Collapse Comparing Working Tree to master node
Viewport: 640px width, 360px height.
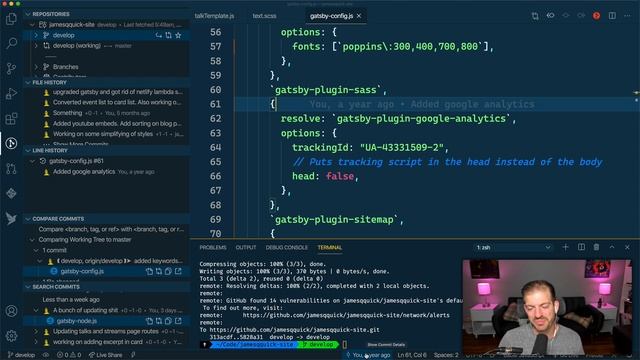pos(32,240)
